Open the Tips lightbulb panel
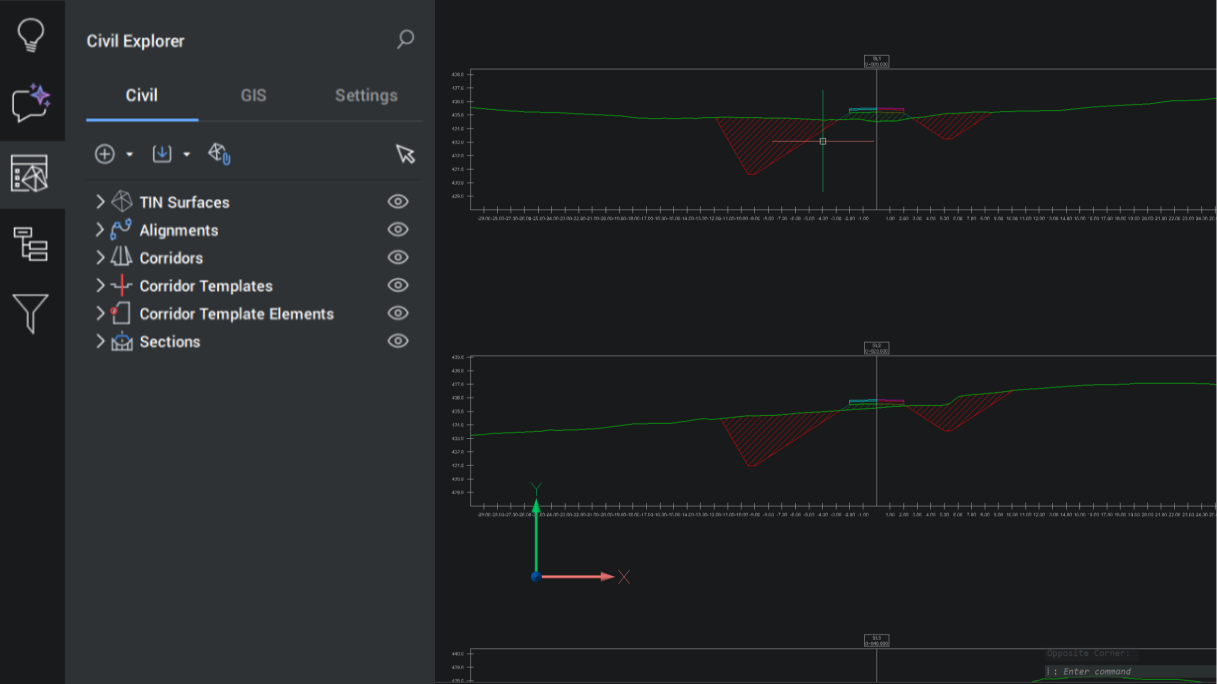1217x684 pixels. (31, 35)
